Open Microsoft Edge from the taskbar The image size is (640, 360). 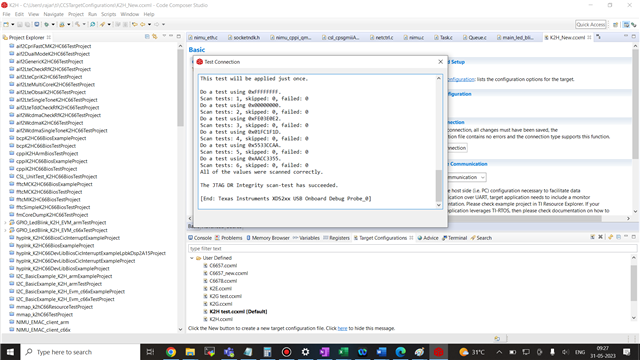tap(400, 352)
